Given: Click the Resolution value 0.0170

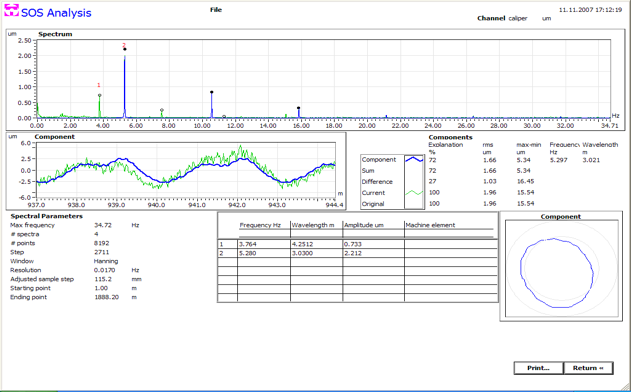Looking at the screenshot, I should (104, 270).
